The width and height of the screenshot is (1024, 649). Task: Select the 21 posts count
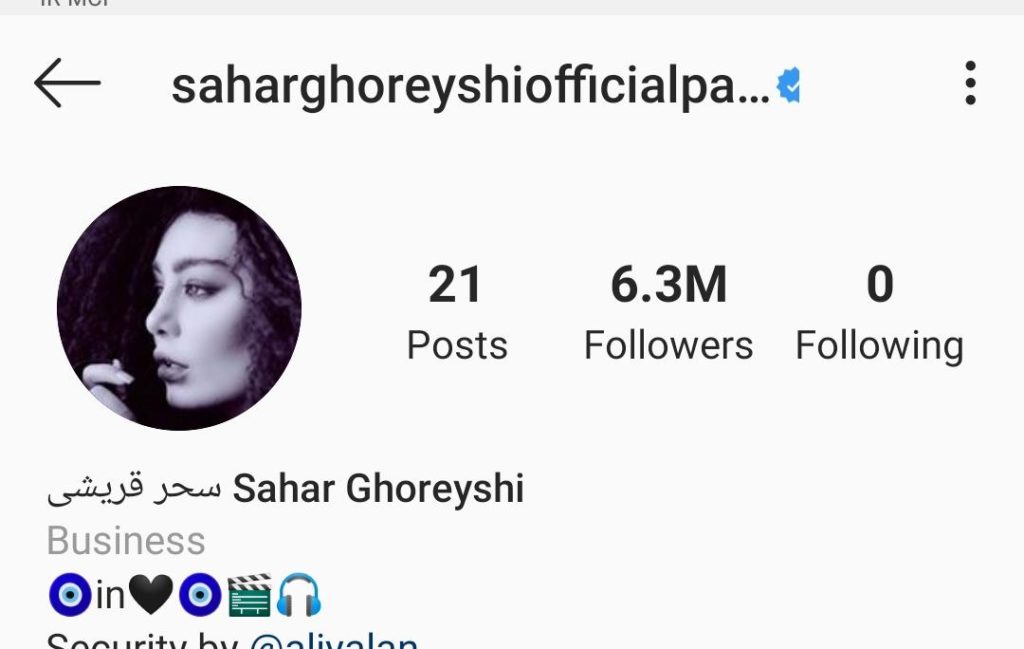(455, 285)
